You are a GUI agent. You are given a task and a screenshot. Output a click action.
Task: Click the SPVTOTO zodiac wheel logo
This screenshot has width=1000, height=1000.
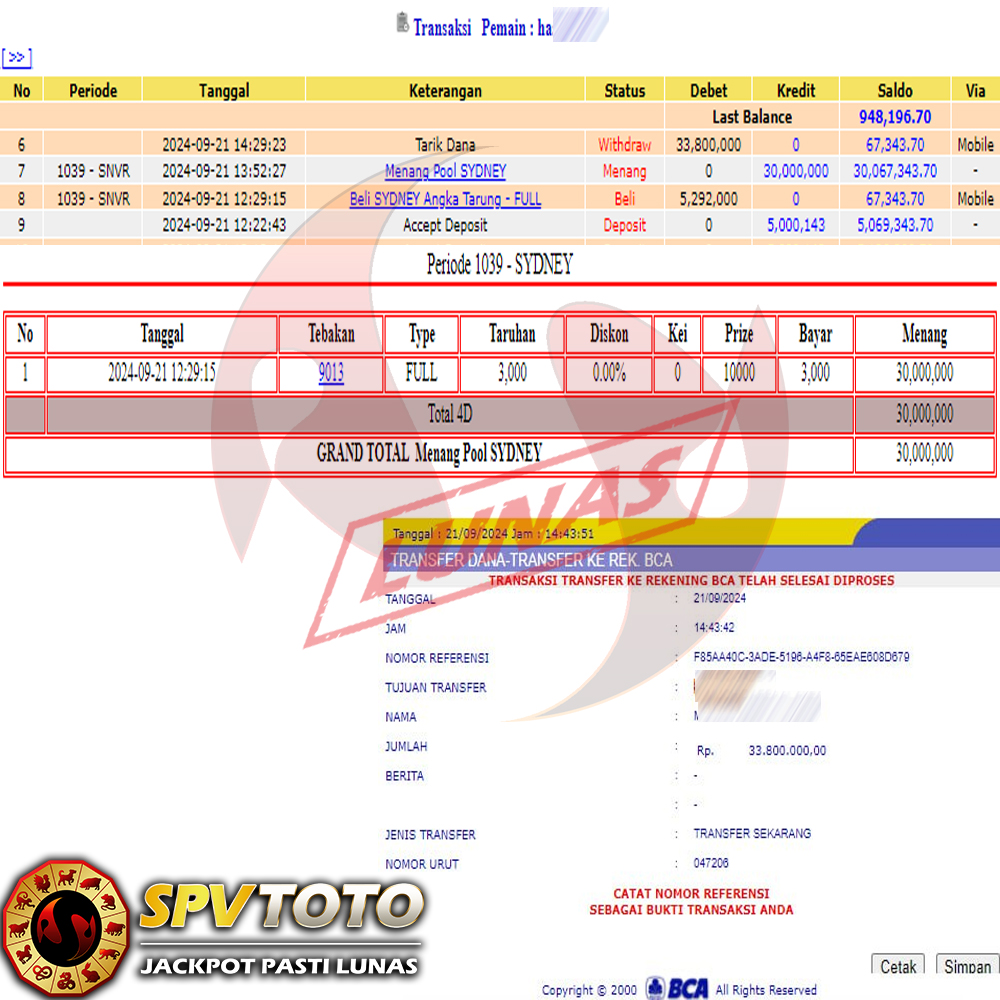pos(66,925)
